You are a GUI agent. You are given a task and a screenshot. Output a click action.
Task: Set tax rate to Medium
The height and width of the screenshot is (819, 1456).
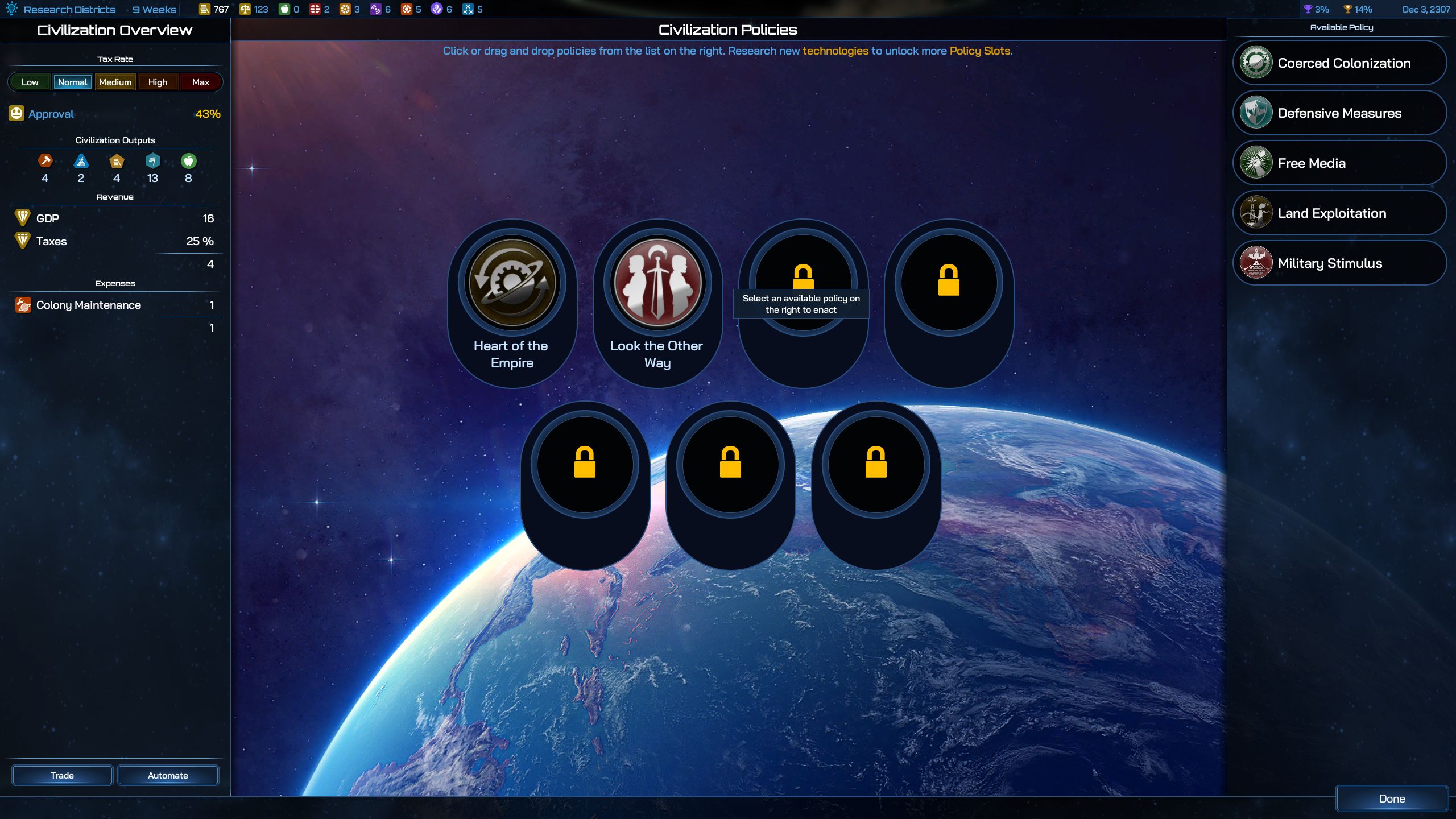(x=115, y=82)
